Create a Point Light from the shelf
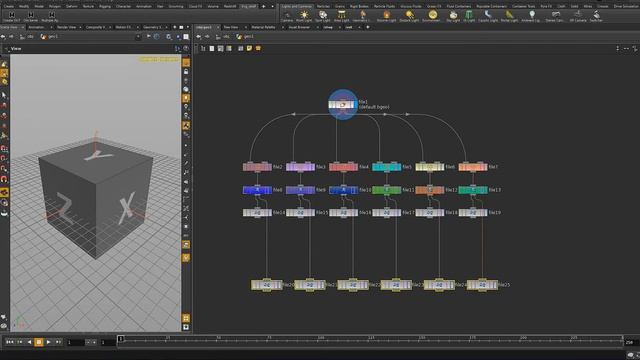This screenshot has width=640, height=360. 304,16
